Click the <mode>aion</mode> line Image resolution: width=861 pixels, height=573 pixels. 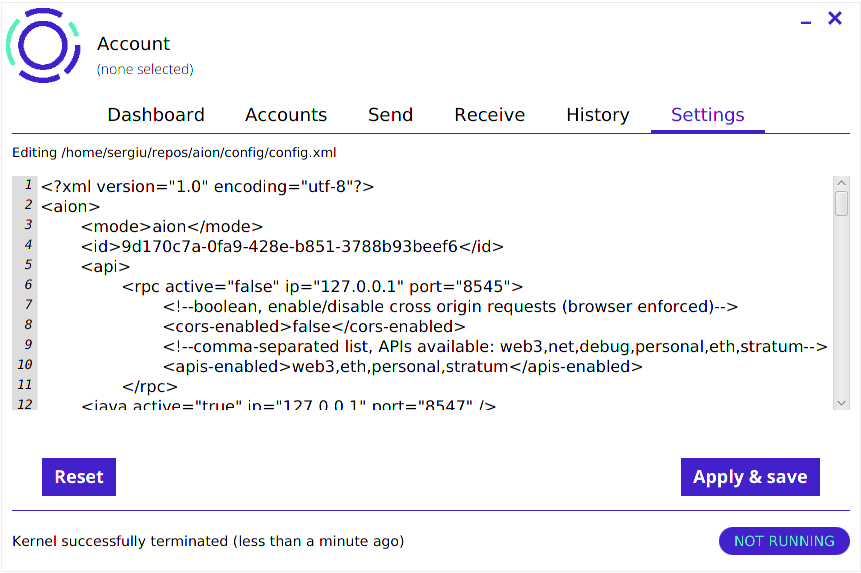click(x=172, y=226)
